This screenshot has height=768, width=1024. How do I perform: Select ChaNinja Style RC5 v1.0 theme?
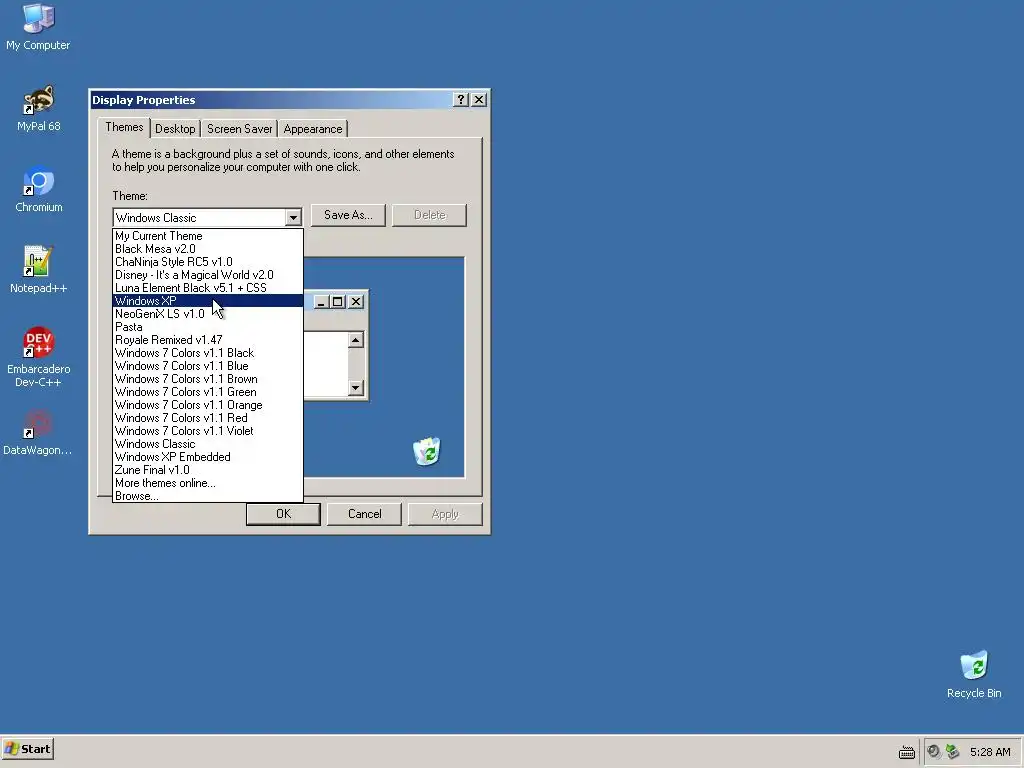tap(208, 262)
